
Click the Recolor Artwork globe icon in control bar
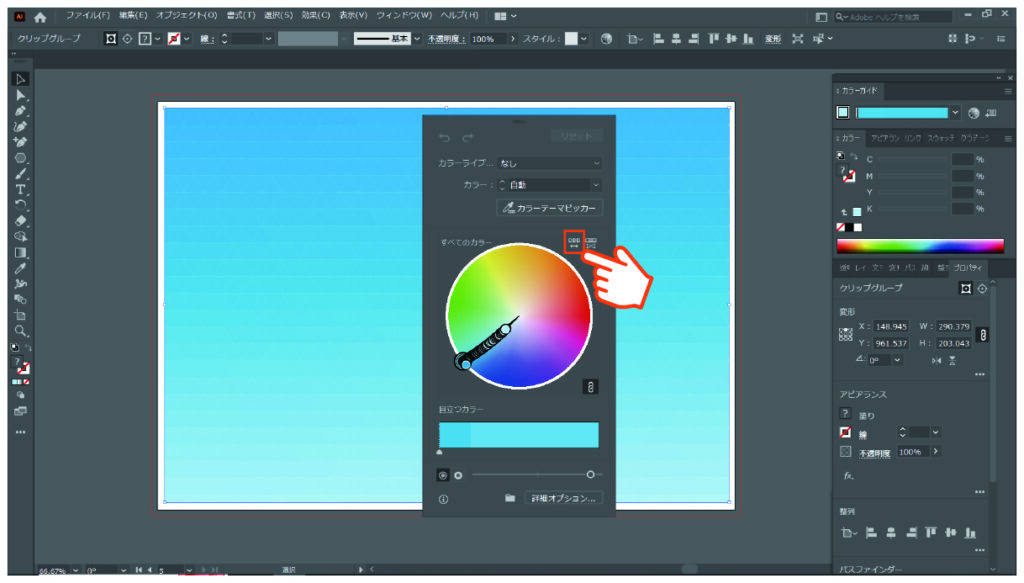(607, 39)
